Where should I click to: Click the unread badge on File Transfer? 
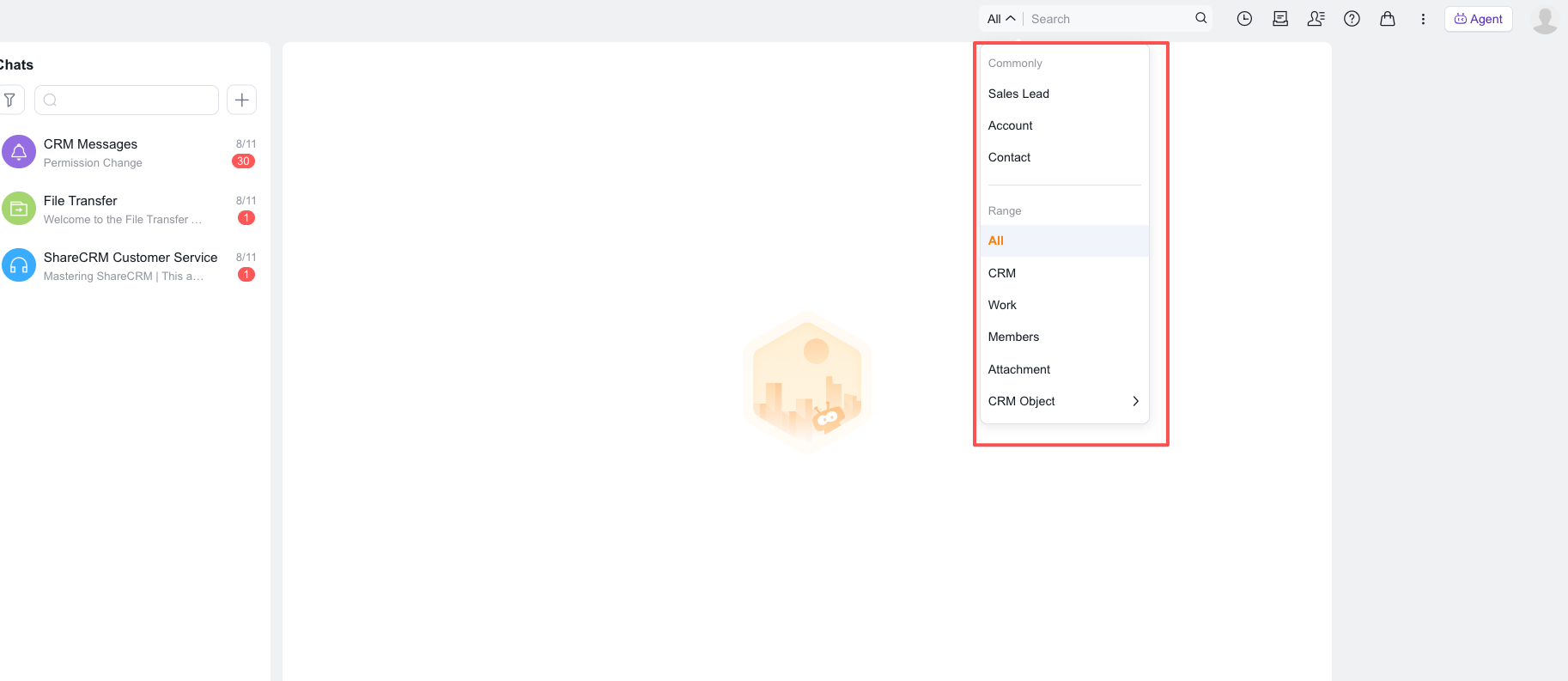tap(246, 218)
